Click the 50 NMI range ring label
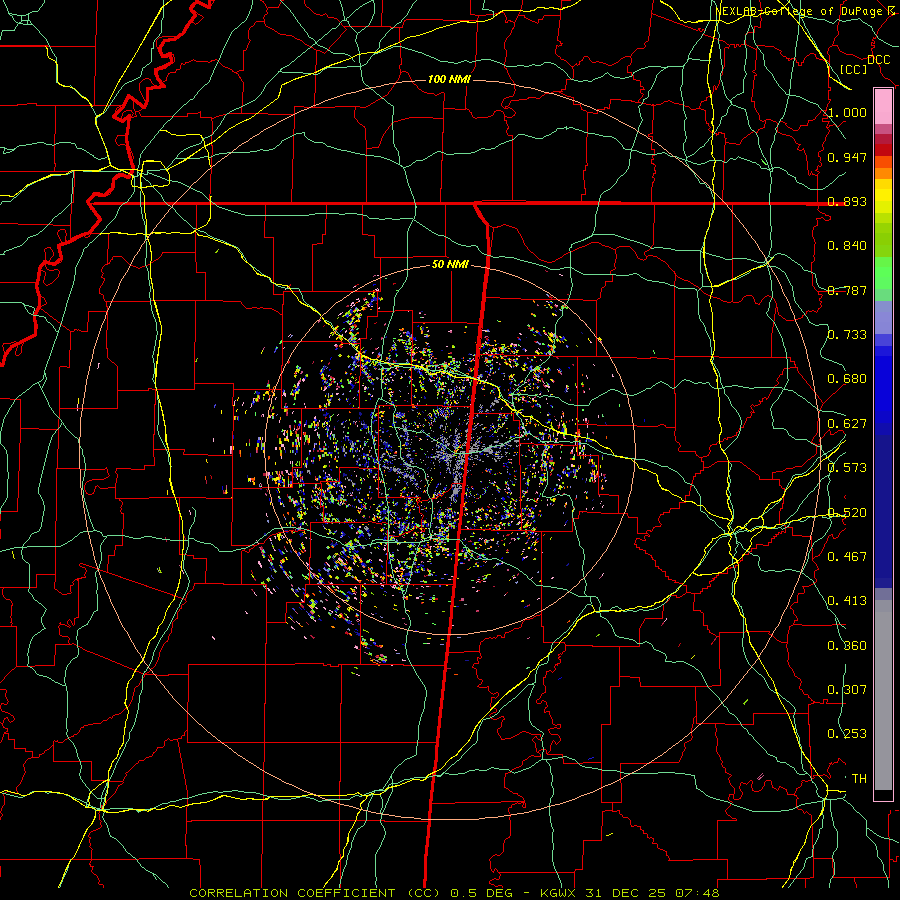900x900 pixels. click(450, 265)
